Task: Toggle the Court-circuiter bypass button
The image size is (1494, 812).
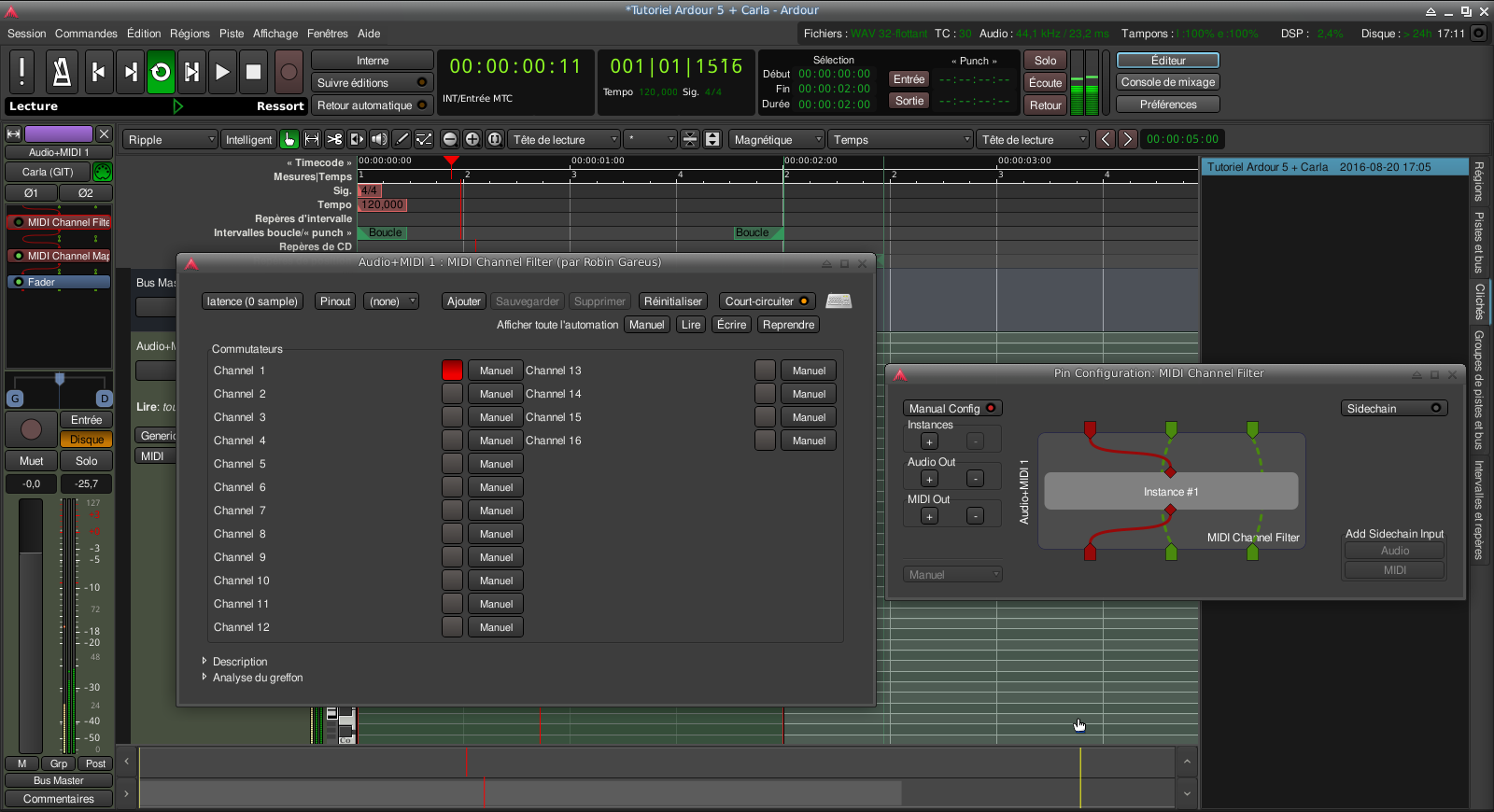Action: coord(766,301)
